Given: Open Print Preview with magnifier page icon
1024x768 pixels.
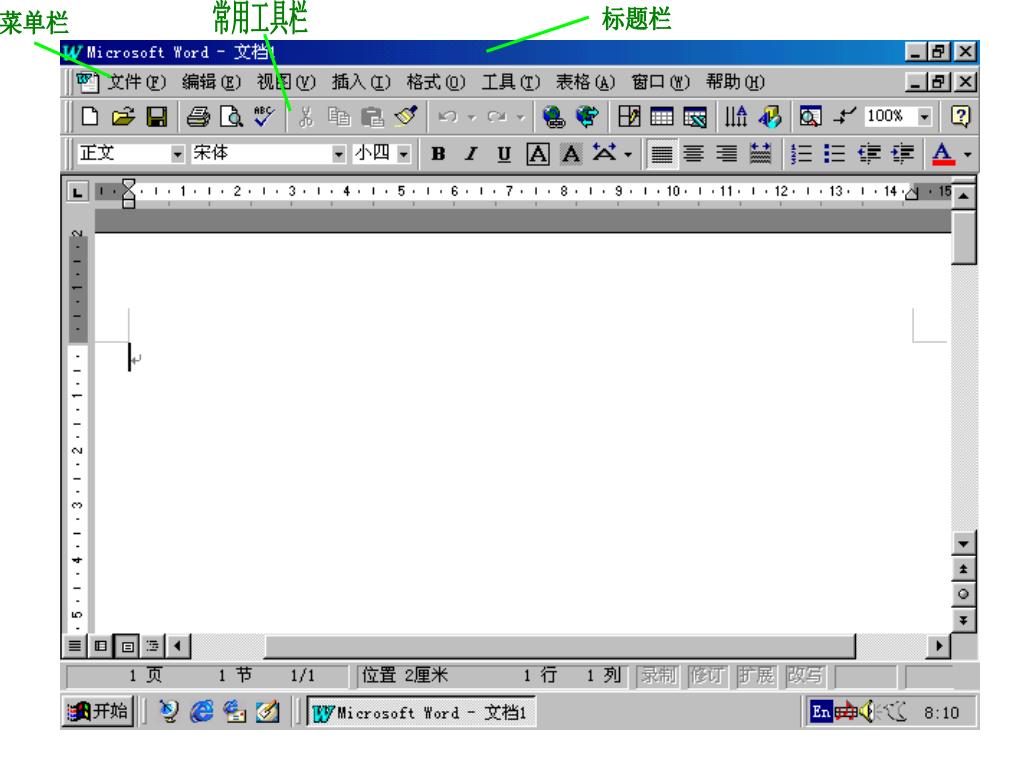Looking at the screenshot, I should [231, 117].
